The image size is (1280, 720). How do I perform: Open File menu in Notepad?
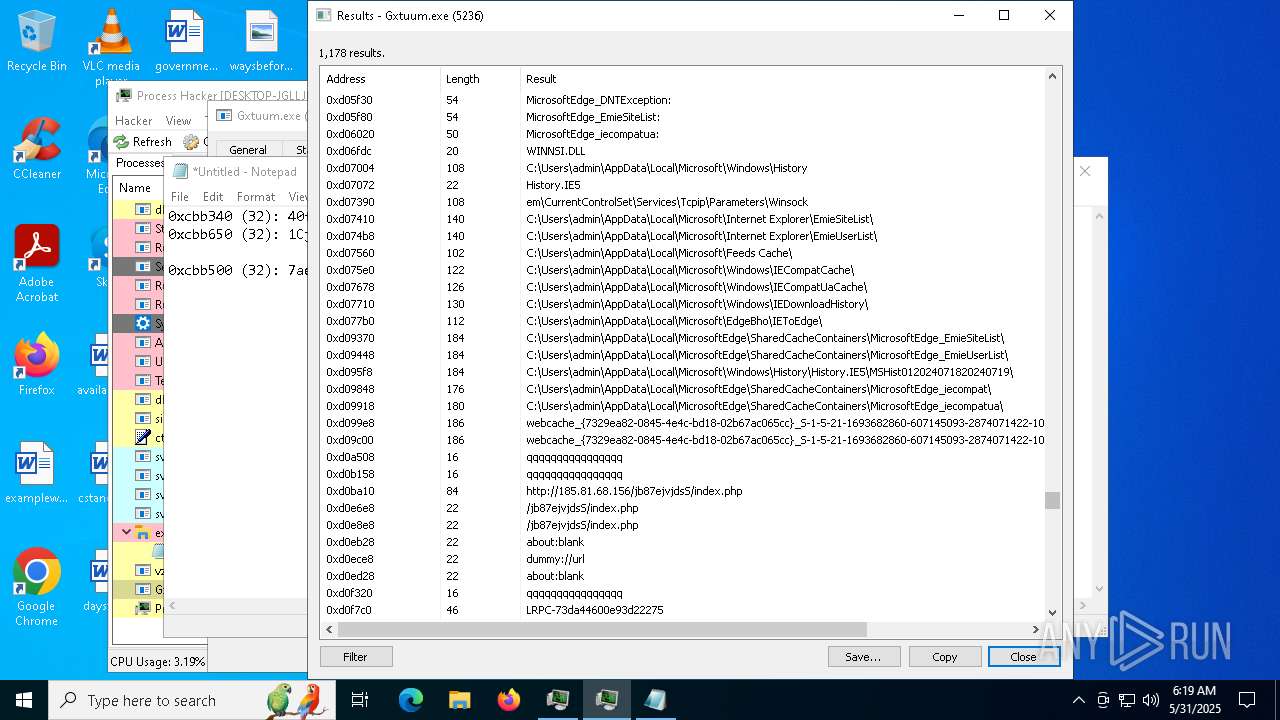coord(180,197)
